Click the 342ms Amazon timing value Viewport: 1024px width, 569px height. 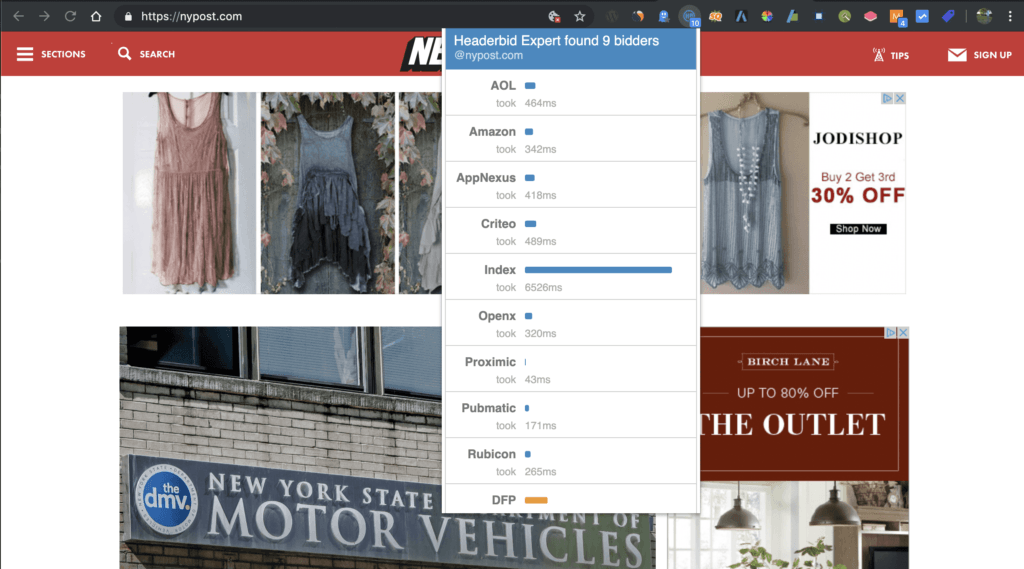point(541,149)
